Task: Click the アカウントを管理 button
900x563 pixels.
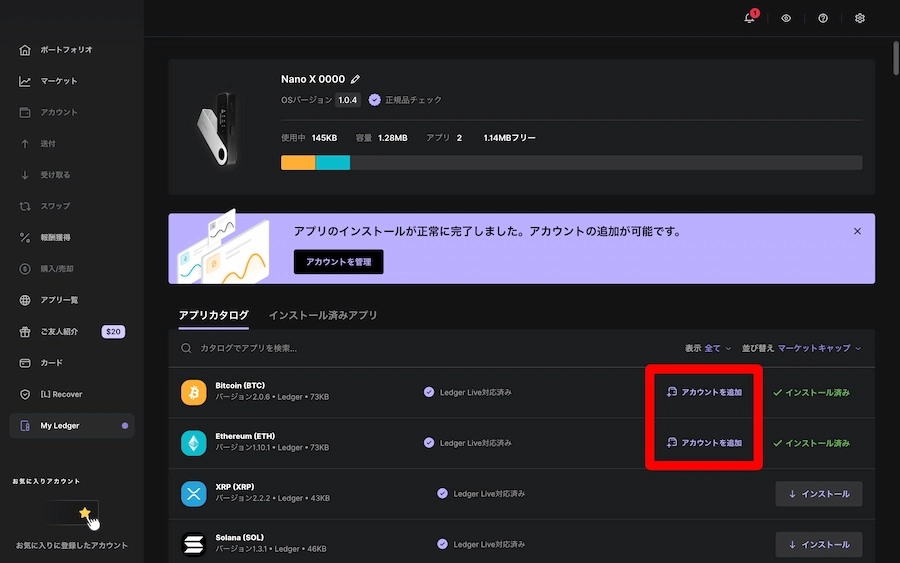Action: (x=338, y=261)
